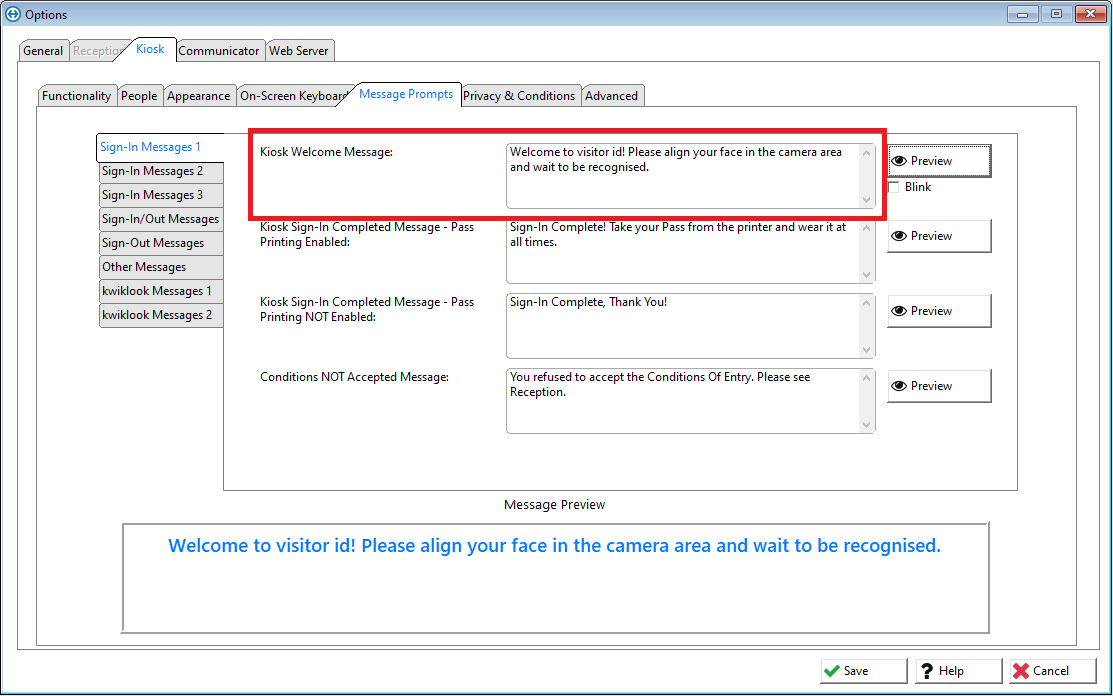Click the red X Cancel icon
Viewport: 1113px width, 696px height.
tap(1020, 671)
